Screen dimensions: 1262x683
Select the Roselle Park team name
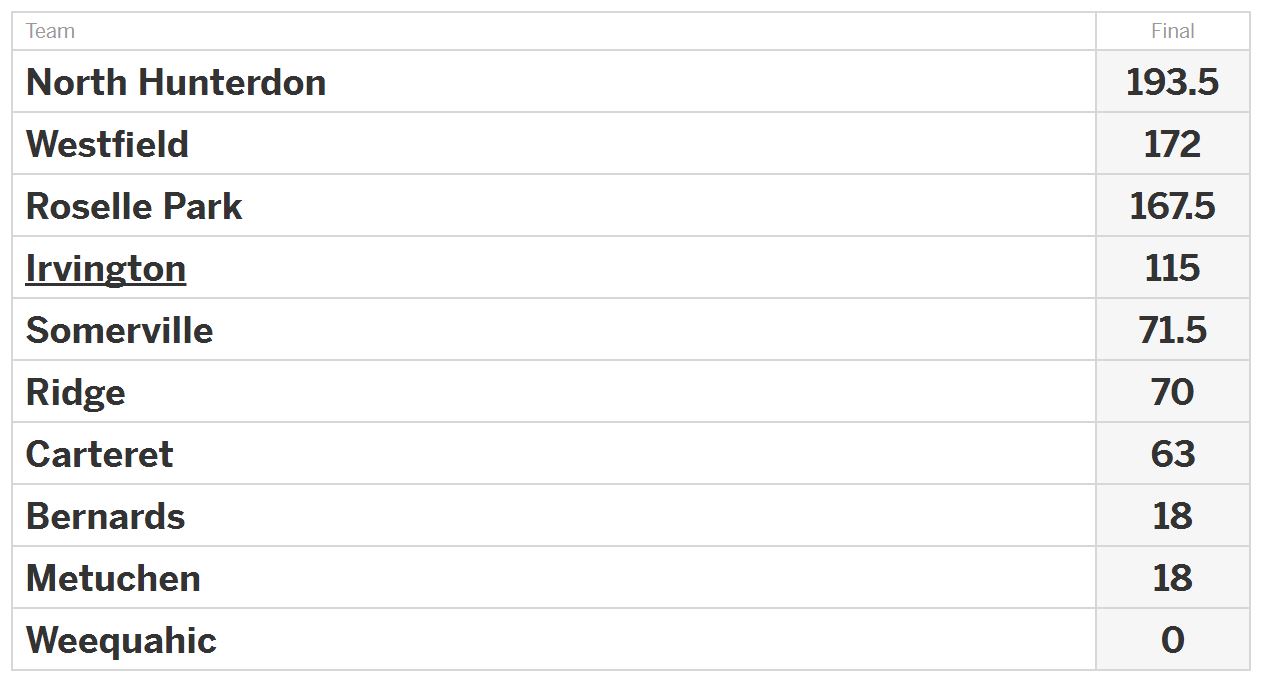pyautogui.click(x=134, y=206)
